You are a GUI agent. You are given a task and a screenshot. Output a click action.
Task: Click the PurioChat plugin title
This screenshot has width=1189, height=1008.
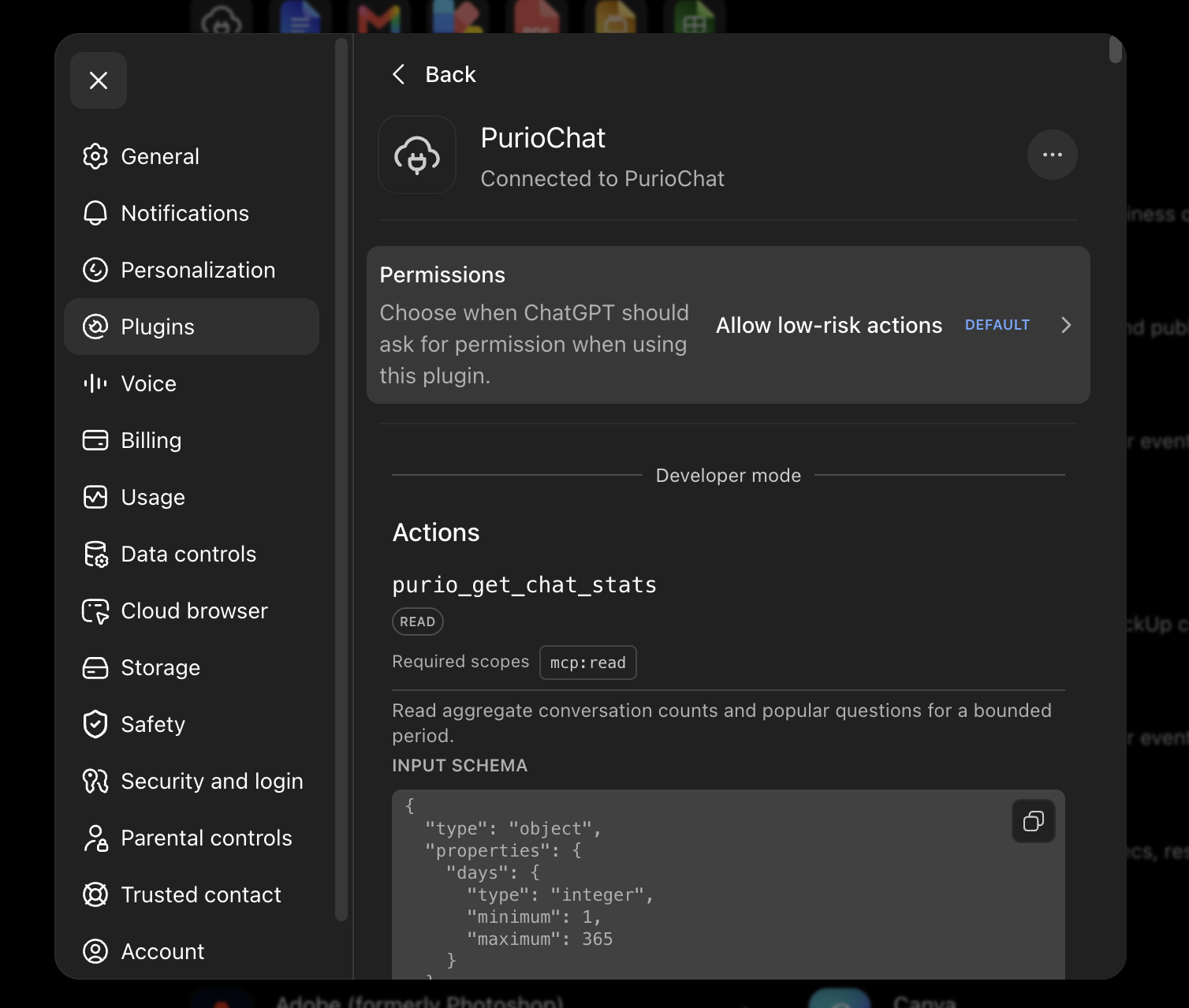pos(543,138)
